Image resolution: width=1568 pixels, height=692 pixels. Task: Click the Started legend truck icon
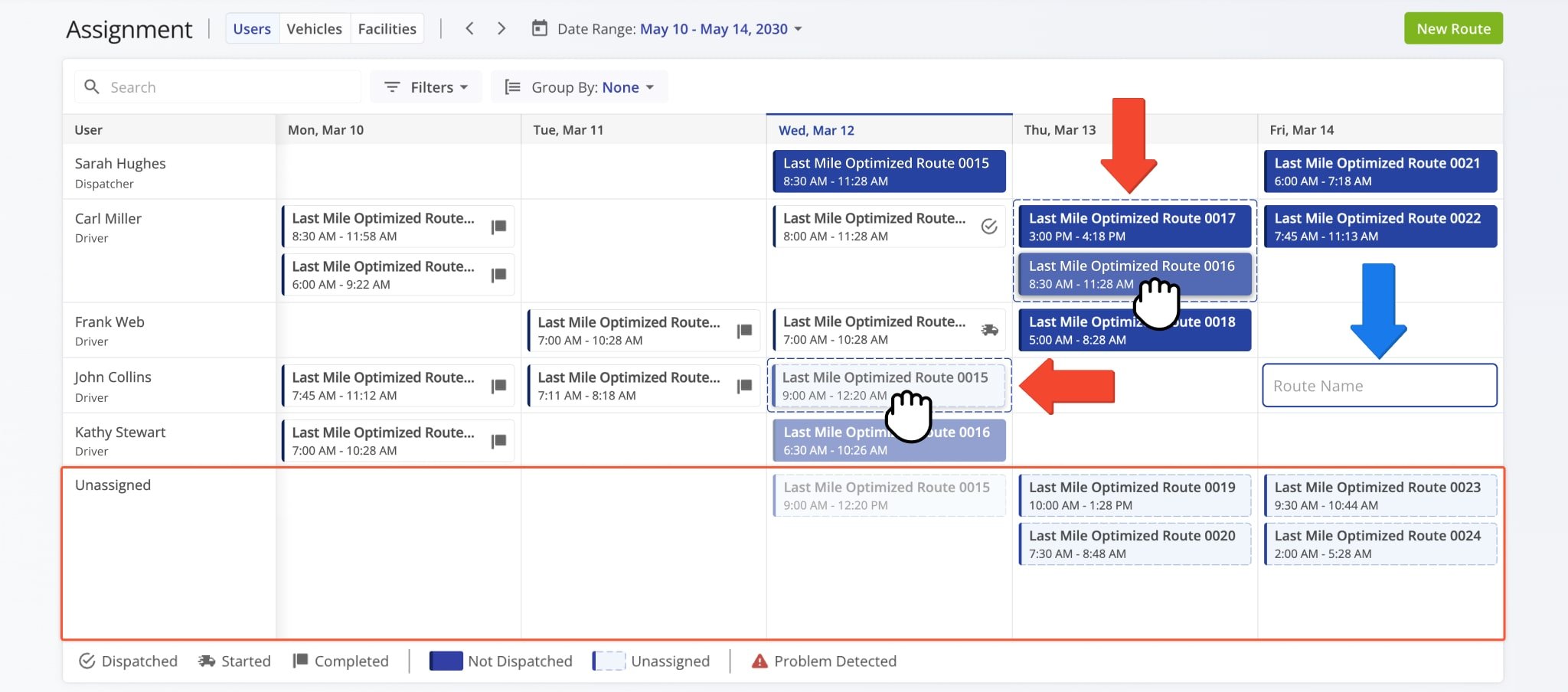207,661
